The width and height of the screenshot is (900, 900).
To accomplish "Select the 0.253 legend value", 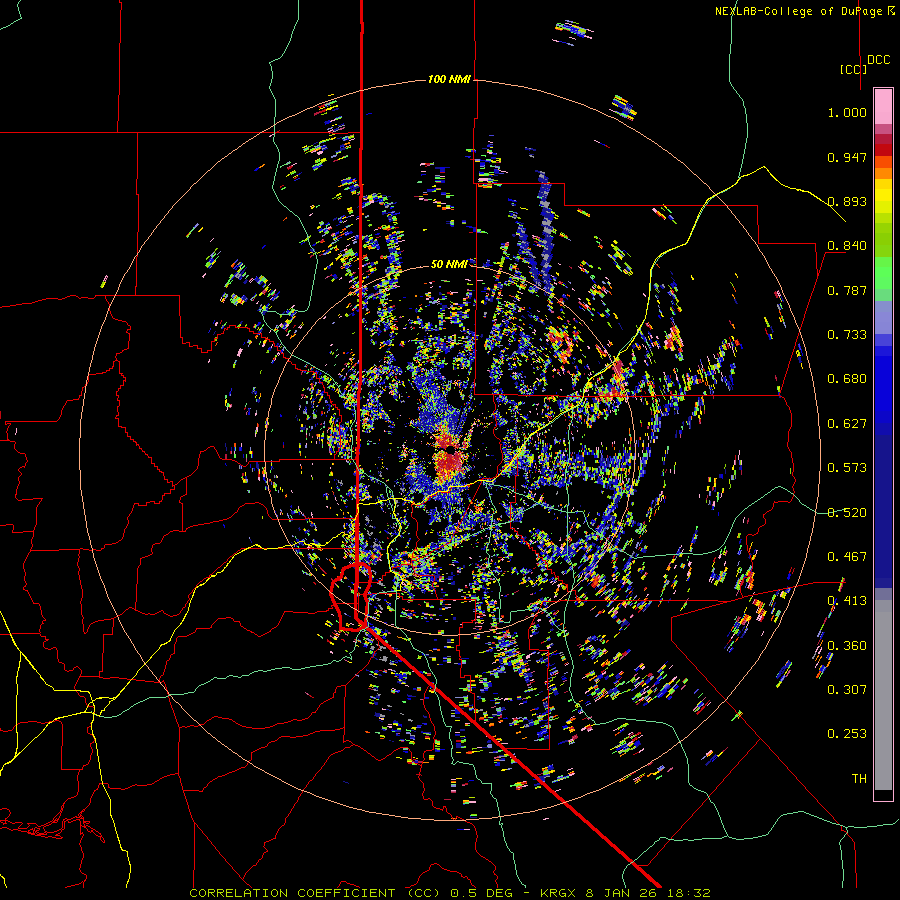I will [847, 734].
